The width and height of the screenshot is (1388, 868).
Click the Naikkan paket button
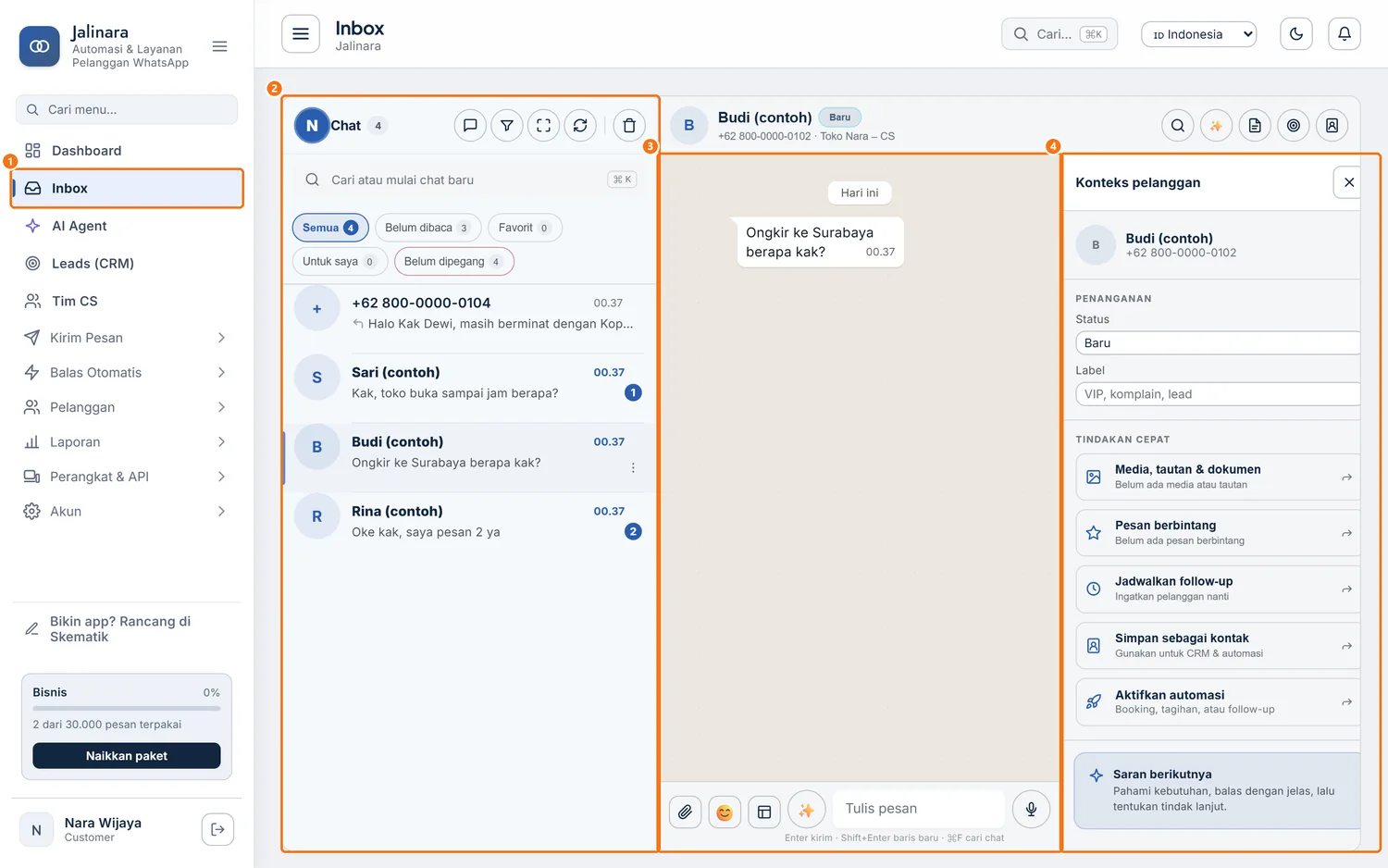(x=127, y=756)
